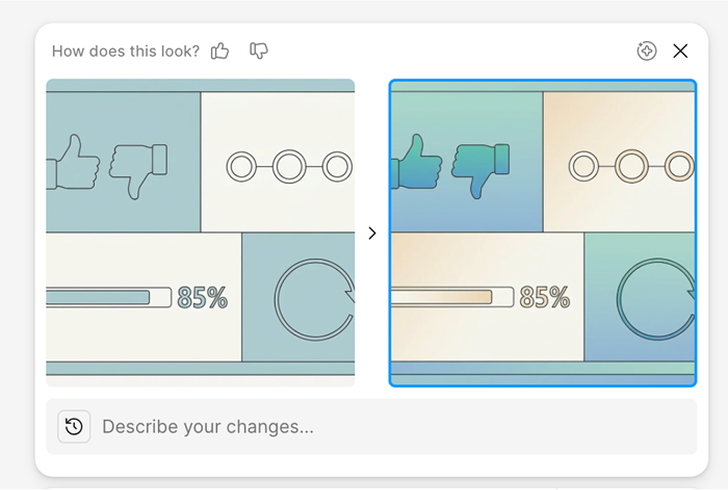The width and height of the screenshot is (728, 490).
Task: Open the prompt history clock icon
Action: [x=74, y=426]
